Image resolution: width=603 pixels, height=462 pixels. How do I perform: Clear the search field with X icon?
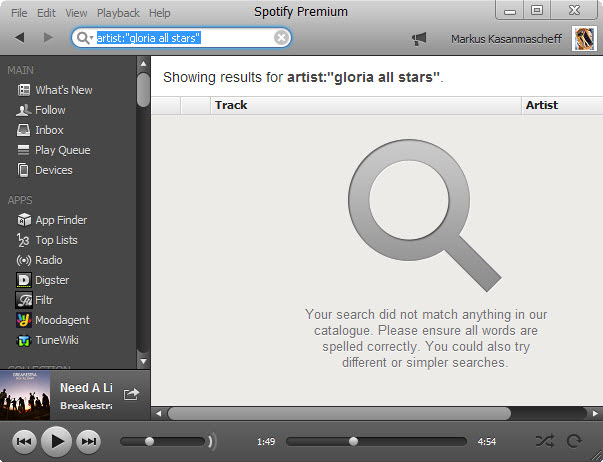tap(282, 38)
